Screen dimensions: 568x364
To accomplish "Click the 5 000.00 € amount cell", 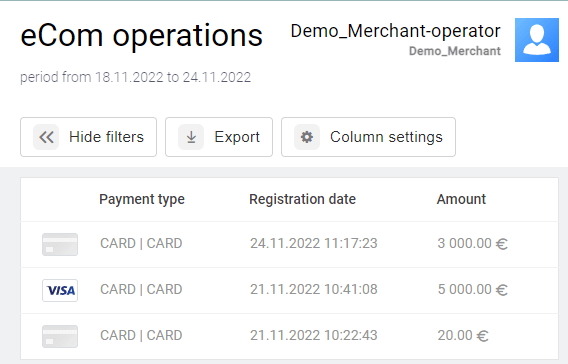I will point(472,289).
